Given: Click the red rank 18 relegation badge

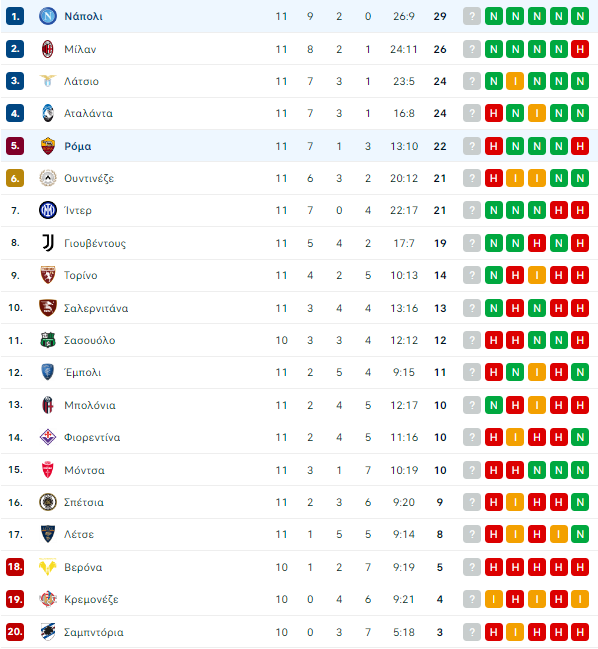Looking at the screenshot, I should [x=15, y=567].
